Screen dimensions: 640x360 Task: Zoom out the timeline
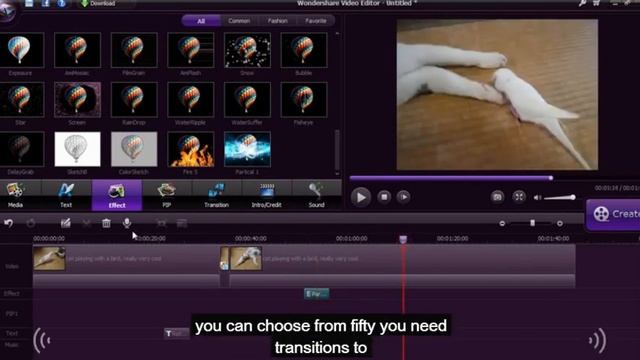[x=502, y=223]
